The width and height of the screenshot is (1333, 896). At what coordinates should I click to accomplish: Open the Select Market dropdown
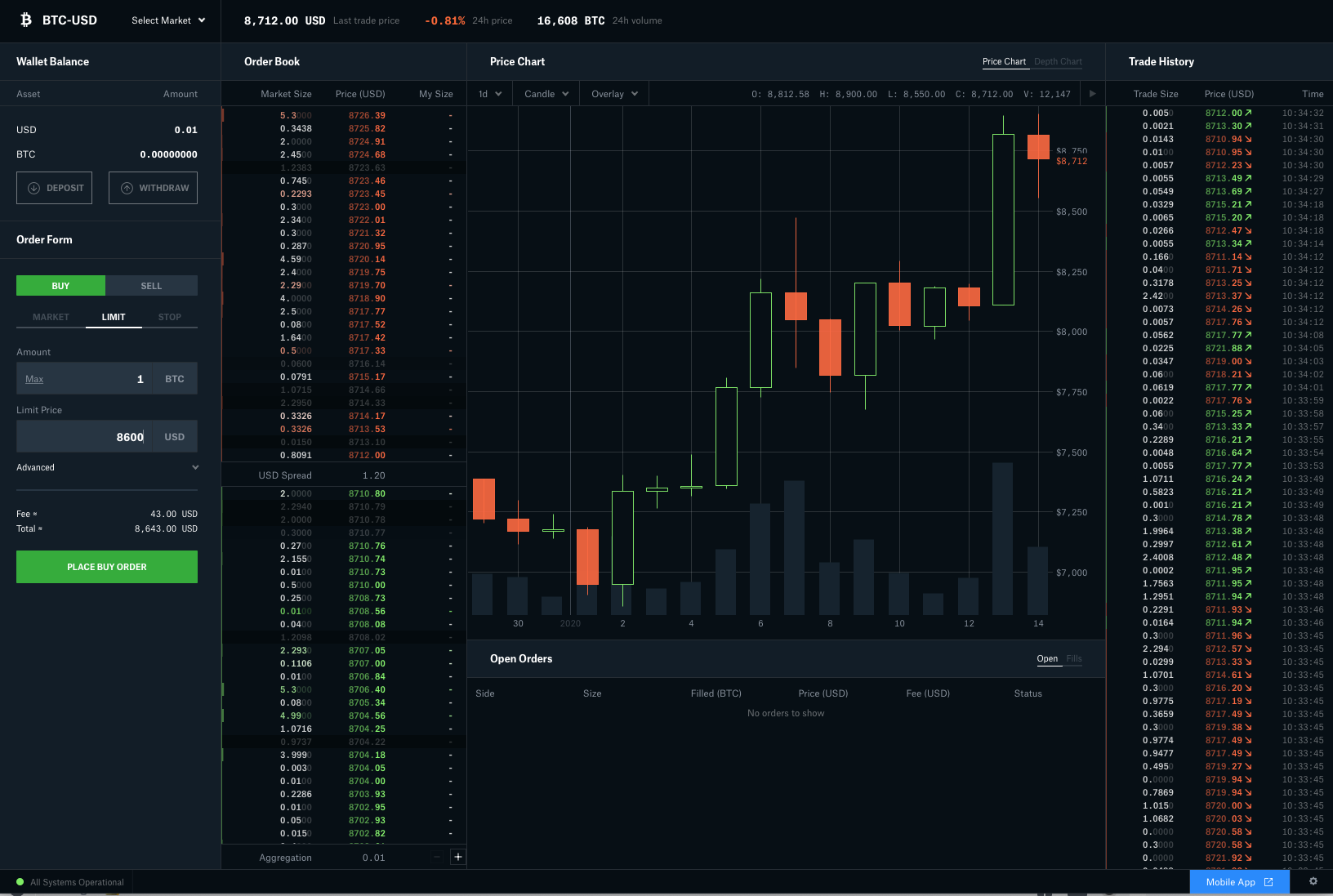click(x=167, y=20)
